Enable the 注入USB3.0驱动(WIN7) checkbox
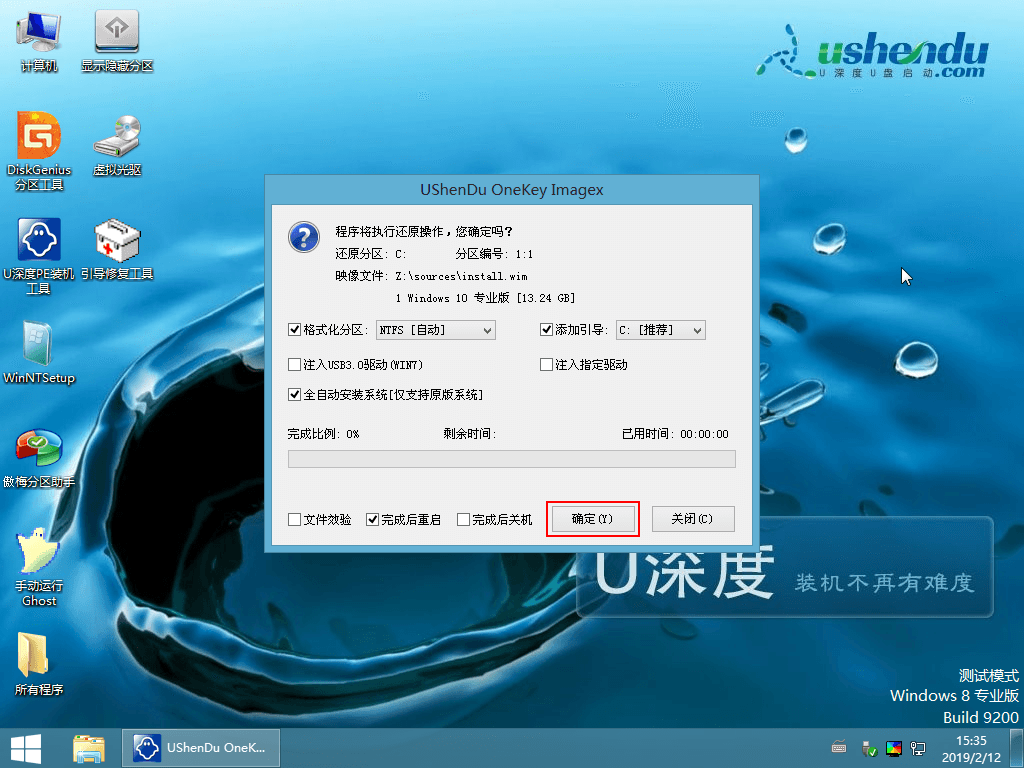 click(x=295, y=364)
